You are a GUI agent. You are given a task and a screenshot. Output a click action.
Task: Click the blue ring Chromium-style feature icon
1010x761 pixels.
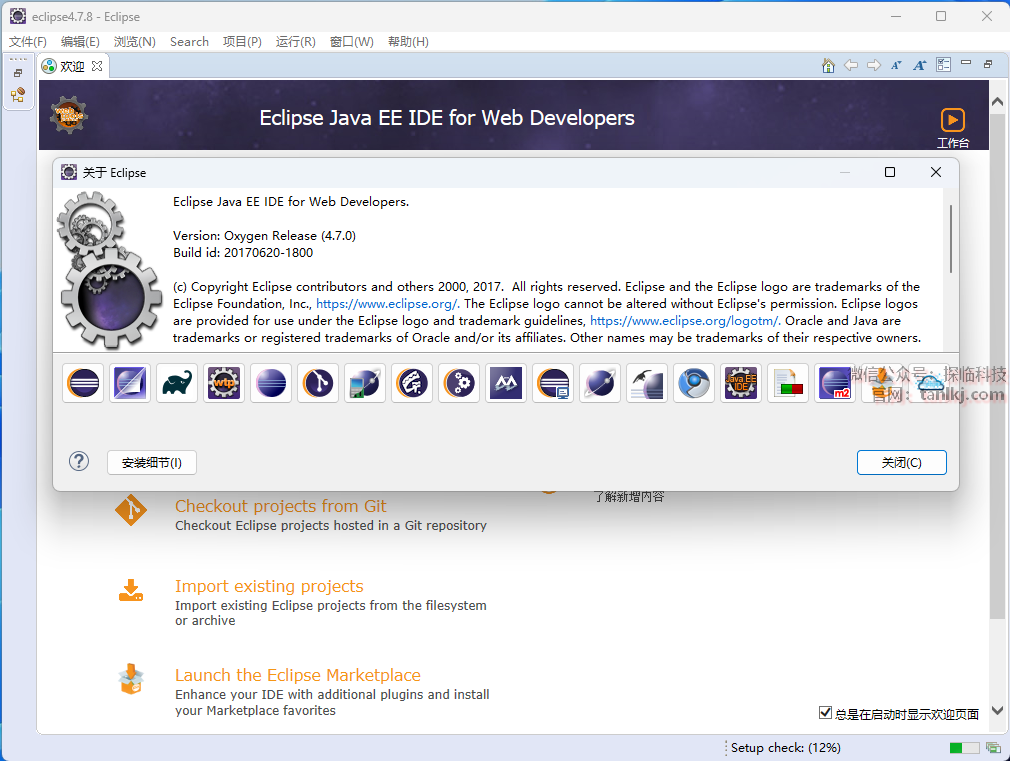(x=694, y=383)
